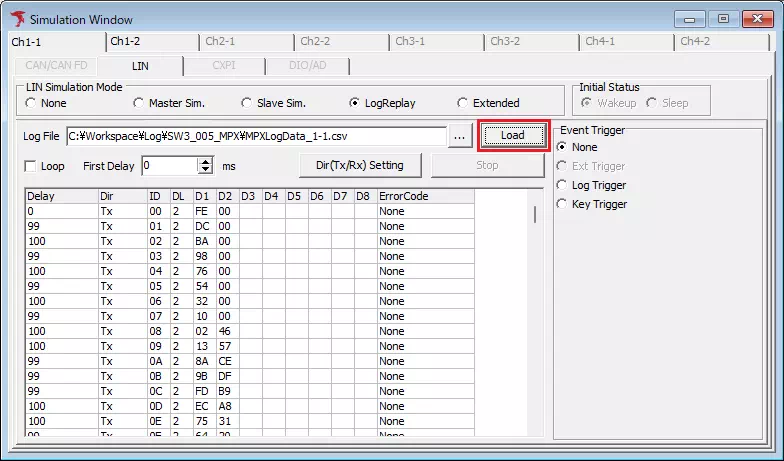
Task: Increase First Delay using the spinner arrows
Action: coord(206,160)
